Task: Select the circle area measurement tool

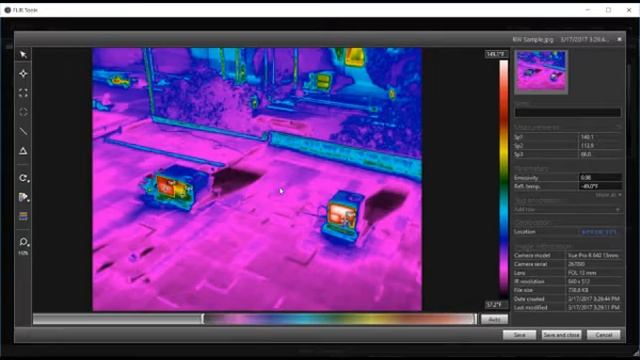Action: [x=23, y=112]
